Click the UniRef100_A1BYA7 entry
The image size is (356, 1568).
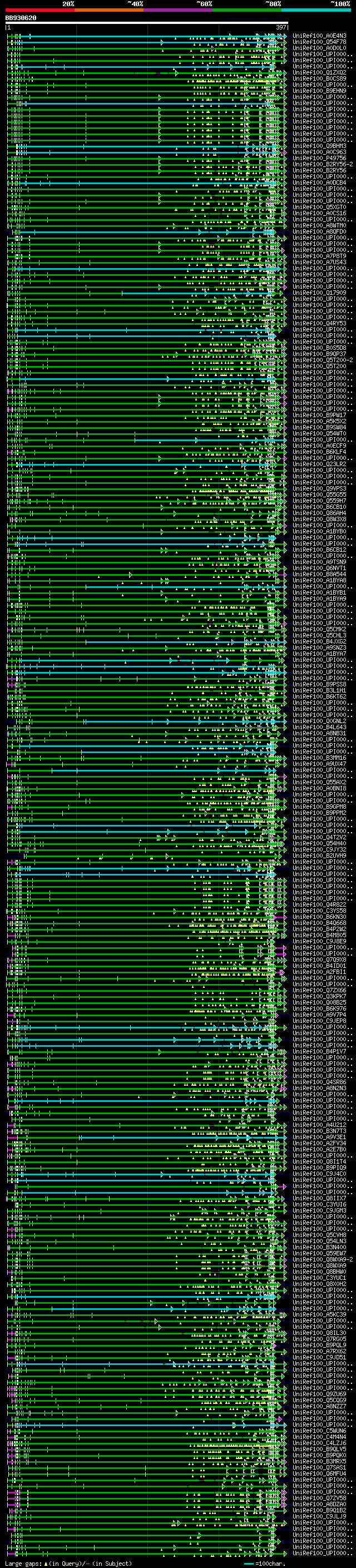[319, 654]
